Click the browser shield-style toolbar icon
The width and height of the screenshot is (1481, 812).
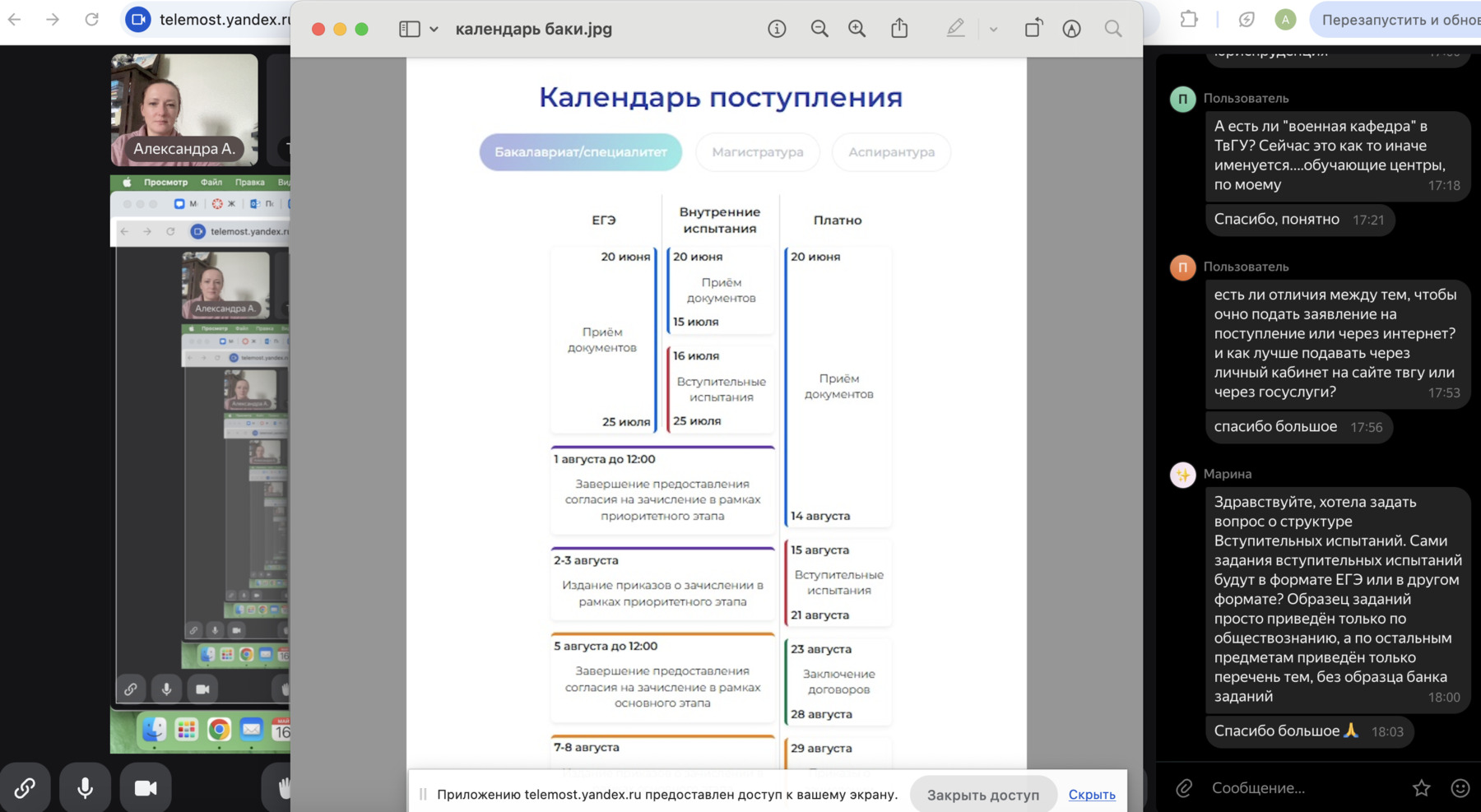point(1247,19)
